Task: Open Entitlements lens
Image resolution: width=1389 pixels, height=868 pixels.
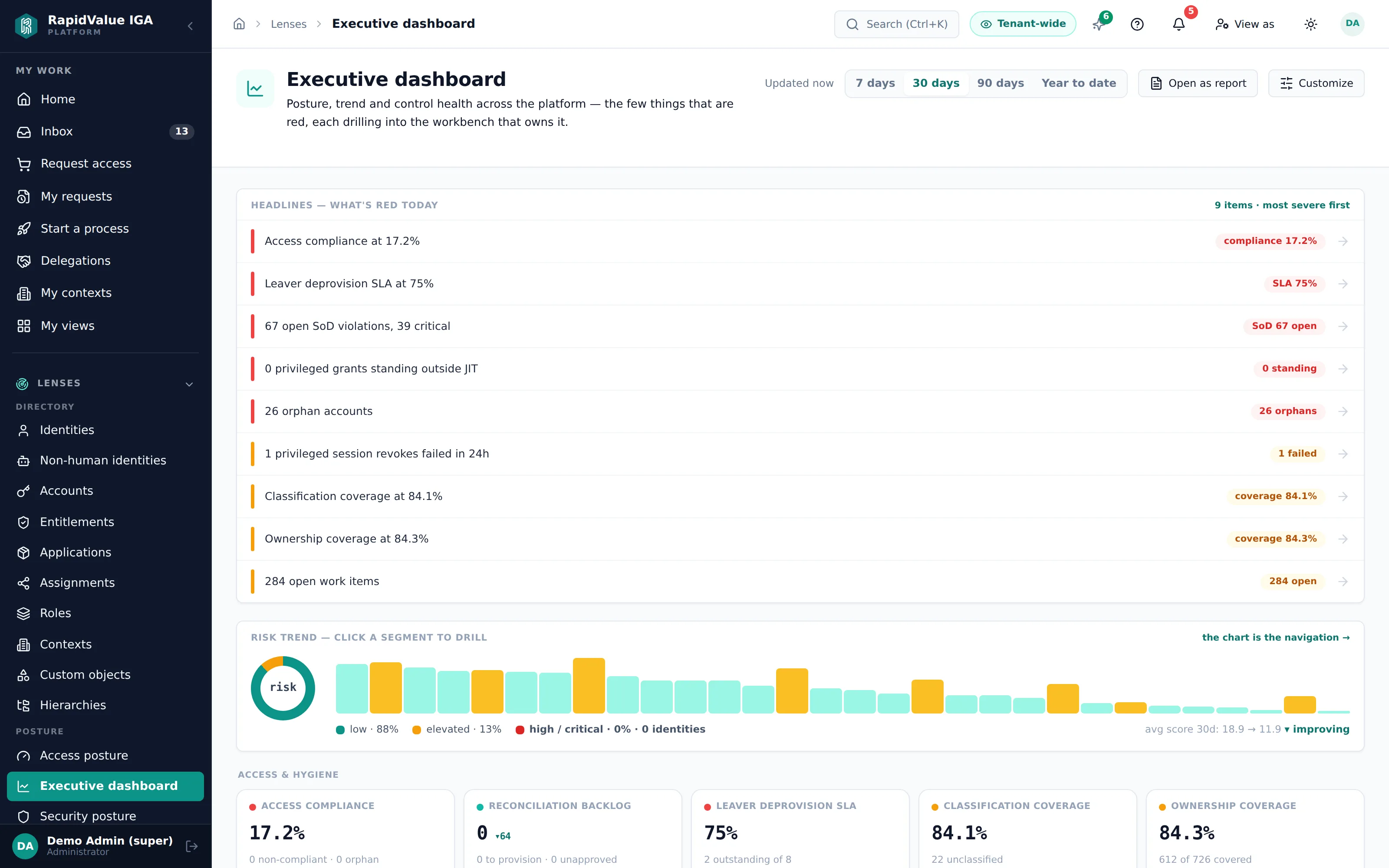Action: [105, 522]
